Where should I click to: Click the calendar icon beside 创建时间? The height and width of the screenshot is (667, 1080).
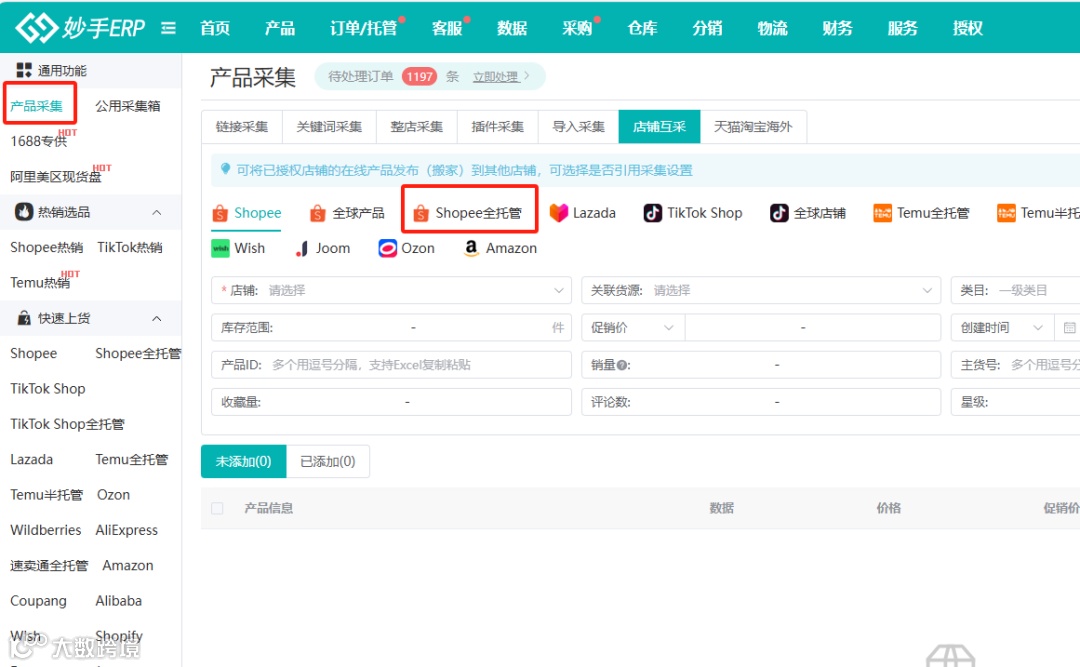(x=1069, y=328)
